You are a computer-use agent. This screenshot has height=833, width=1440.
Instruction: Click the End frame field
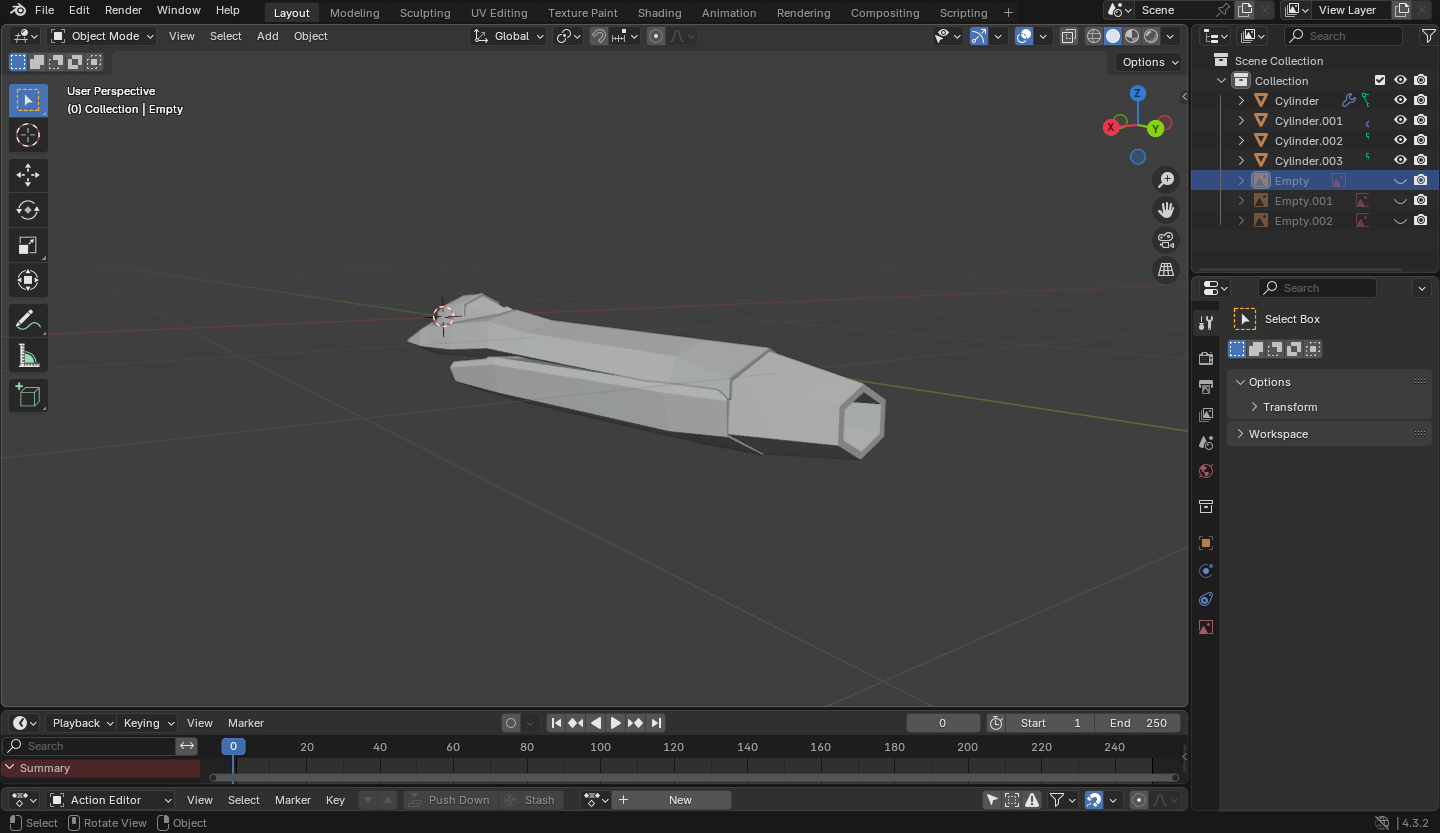pyautogui.click(x=1137, y=723)
